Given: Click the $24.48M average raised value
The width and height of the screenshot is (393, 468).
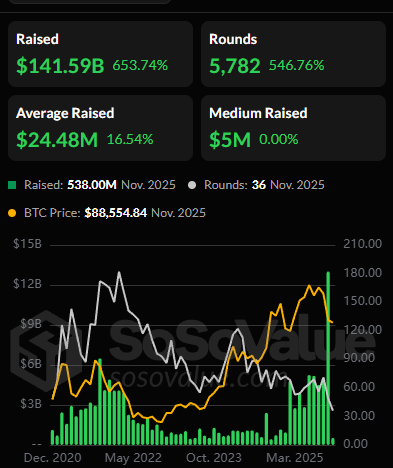Looking at the screenshot, I should (57, 139).
